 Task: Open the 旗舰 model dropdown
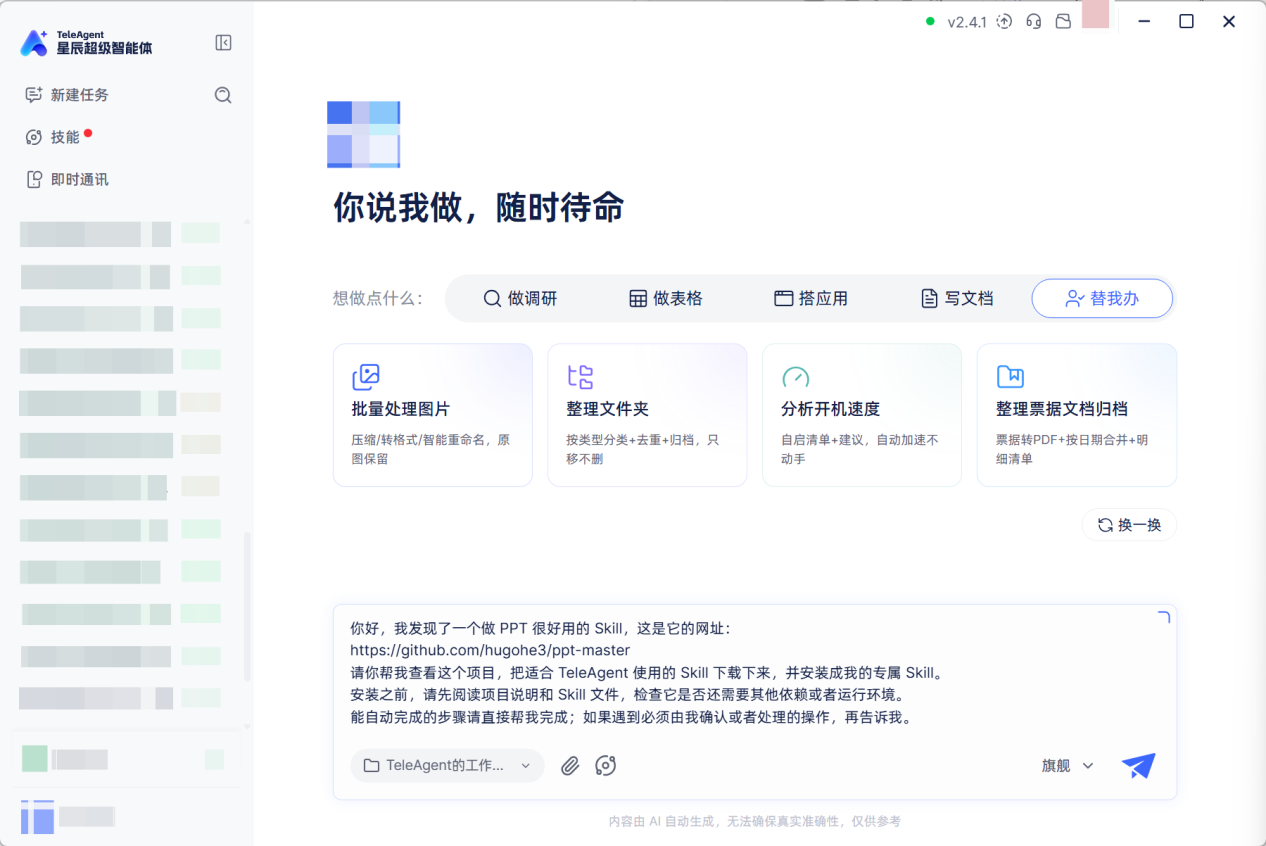[1068, 766]
